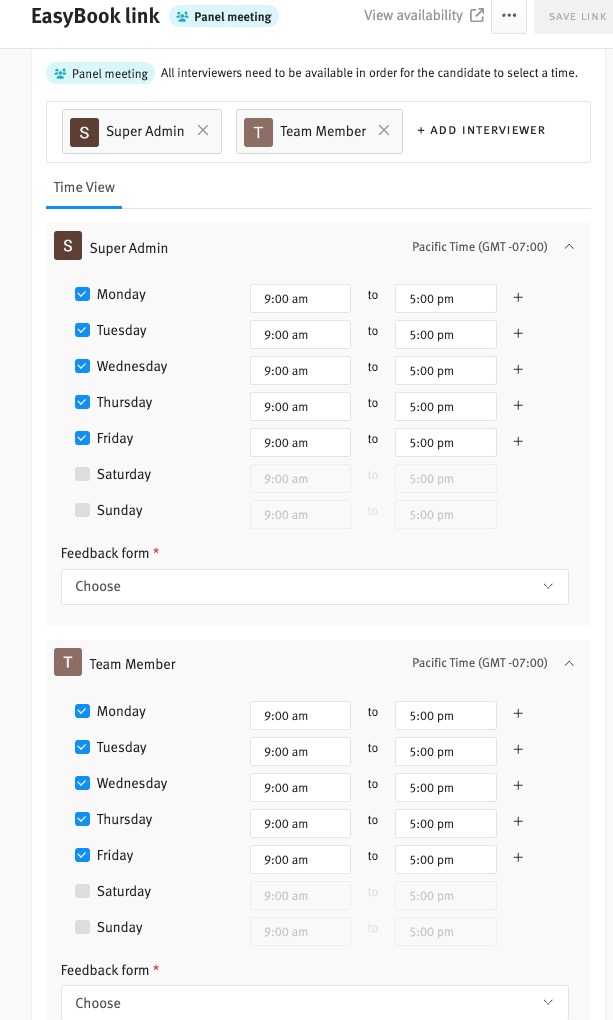Uncheck Tuesday for Team Member

[x=82, y=747]
